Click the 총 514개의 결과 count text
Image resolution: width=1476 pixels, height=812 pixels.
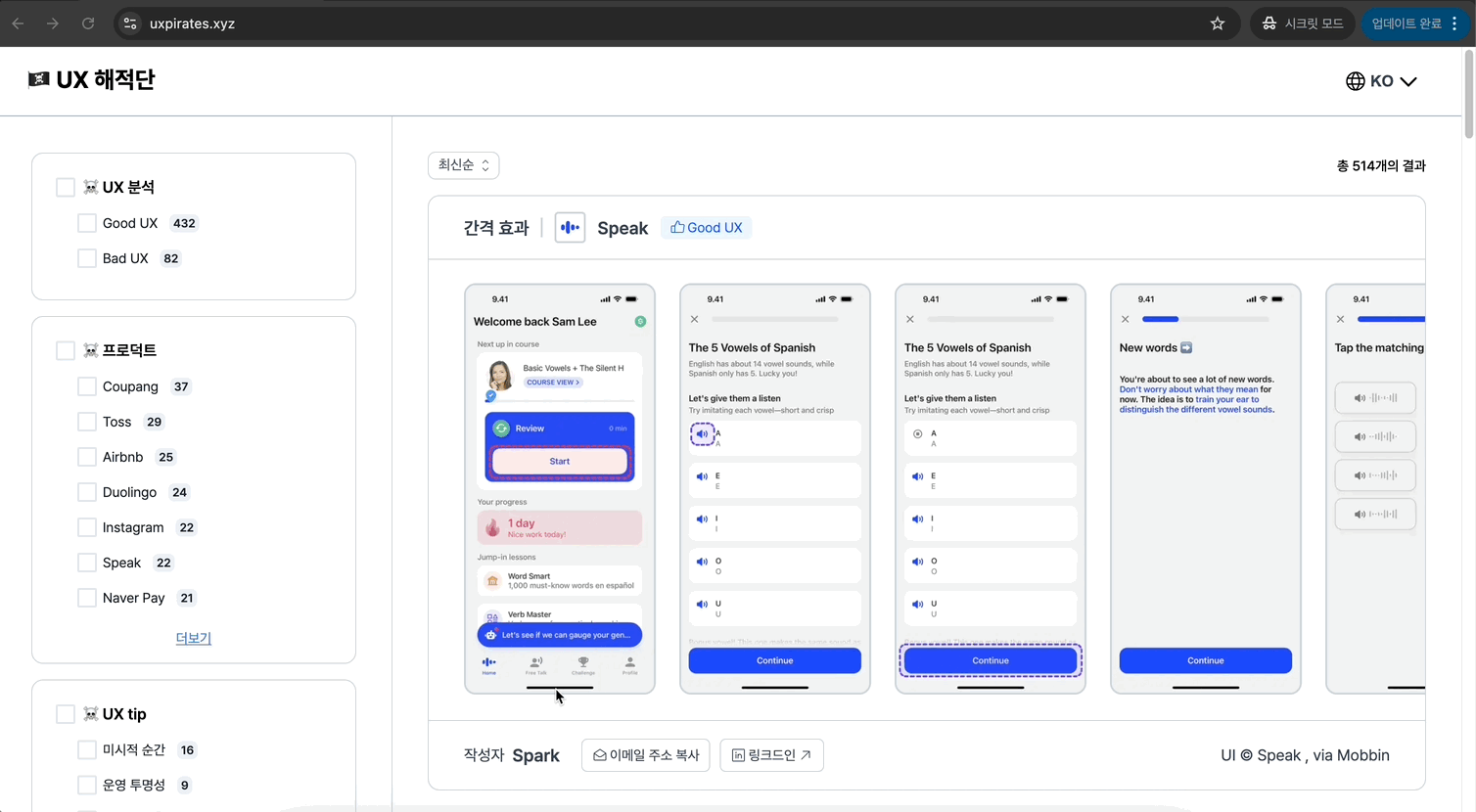coord(1381,166)
